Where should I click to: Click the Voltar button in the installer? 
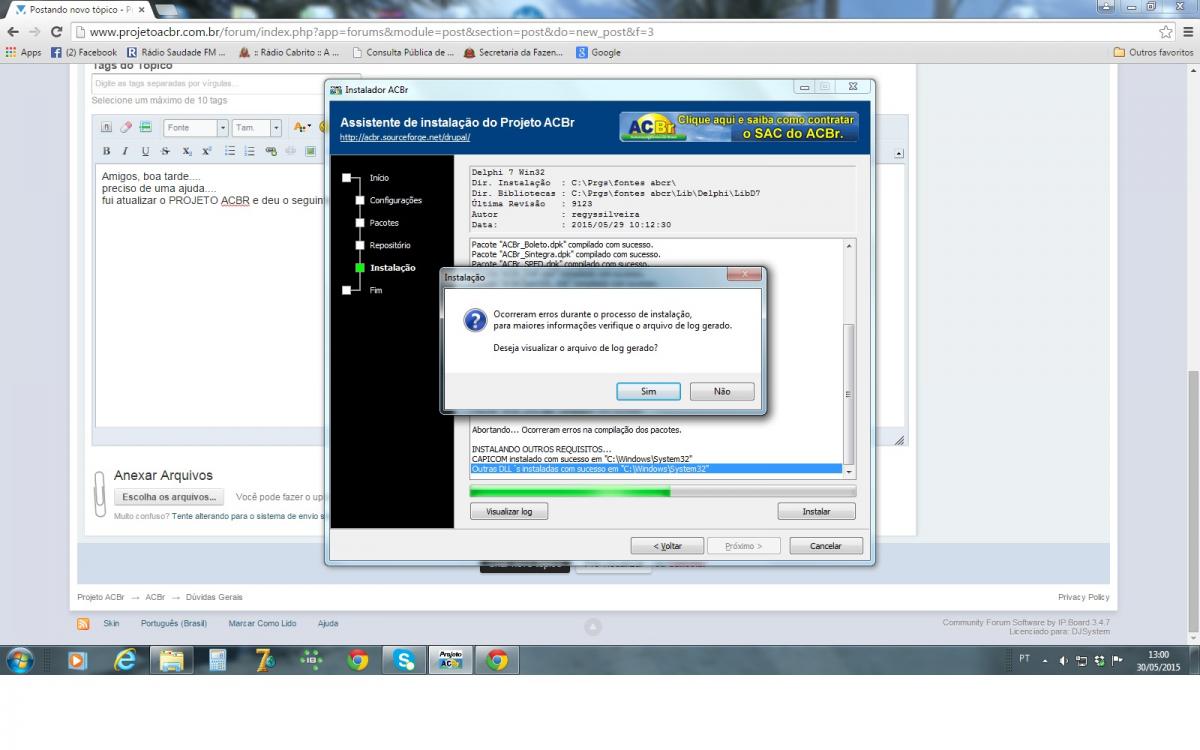pyautogui.click(x=667, y=546)
